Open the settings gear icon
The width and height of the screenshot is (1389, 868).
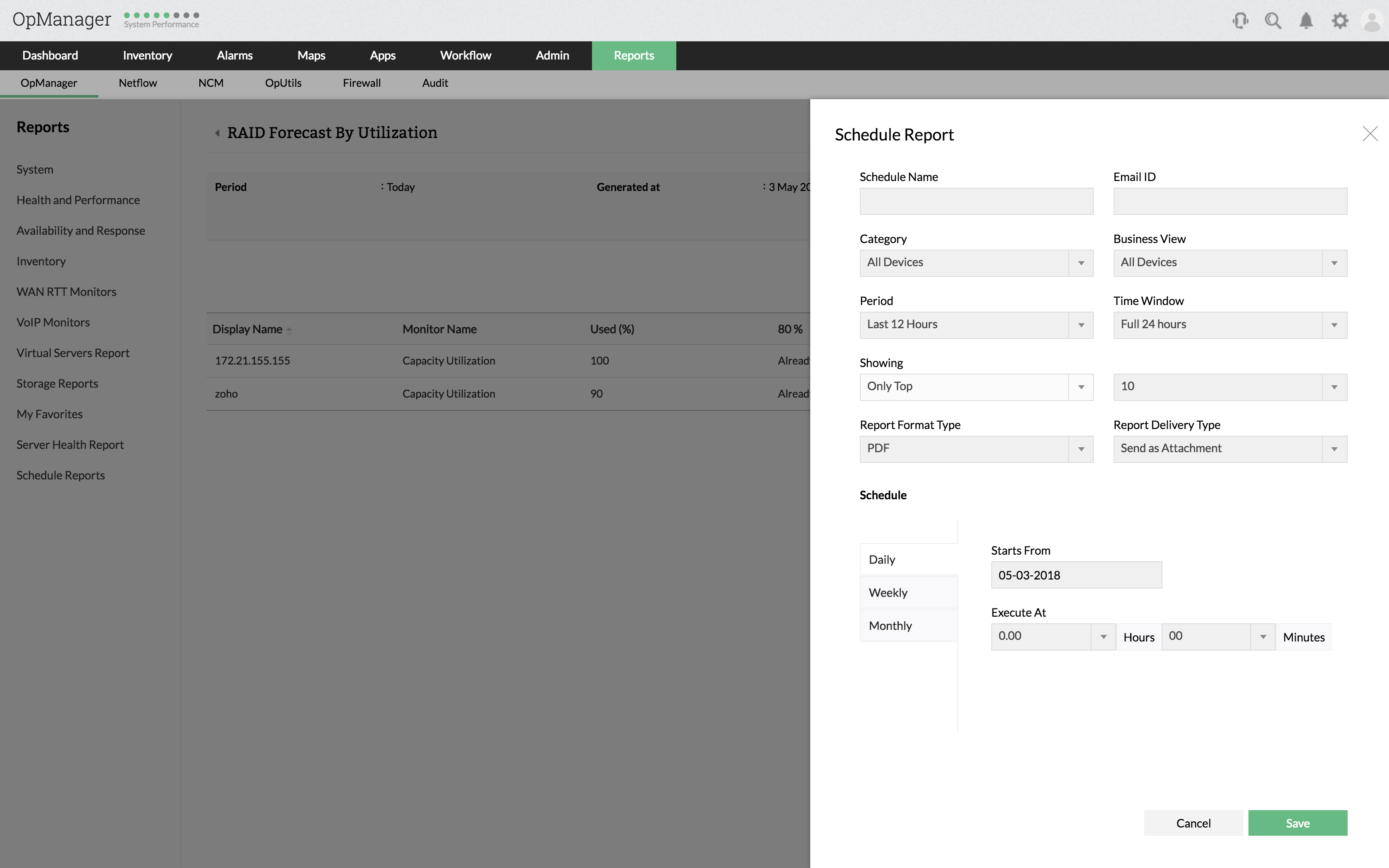1340,21
